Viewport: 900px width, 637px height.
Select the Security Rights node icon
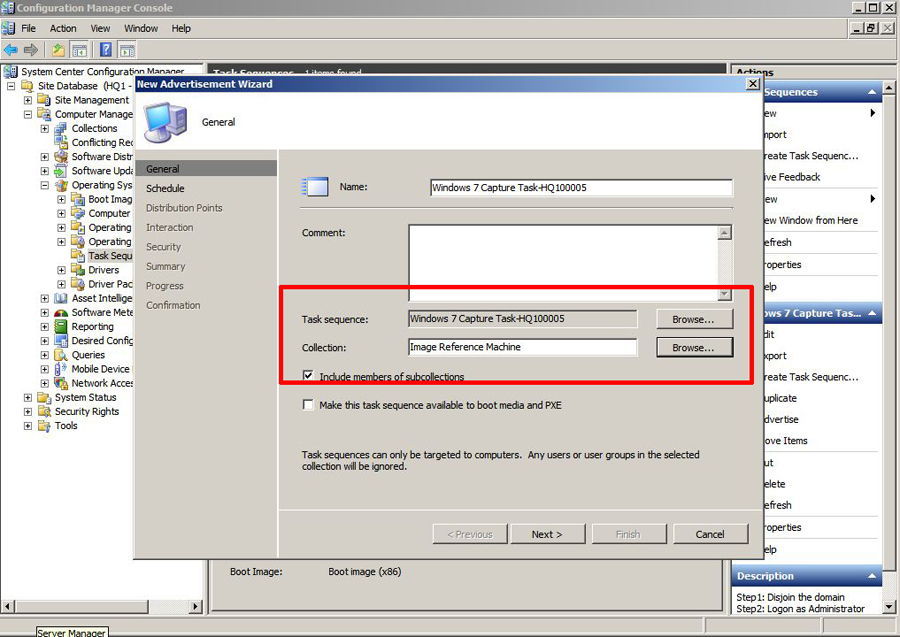[44, 411]
